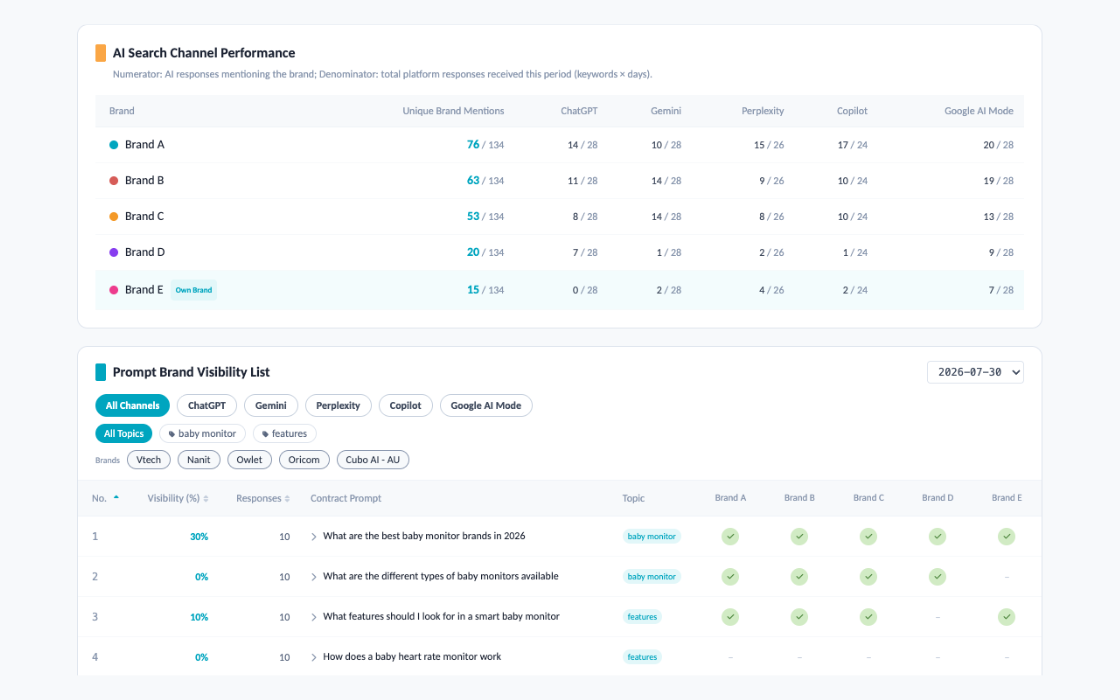Sort by the Responses column
Viewport: 1120px width, 700px height.
[263, 499]
